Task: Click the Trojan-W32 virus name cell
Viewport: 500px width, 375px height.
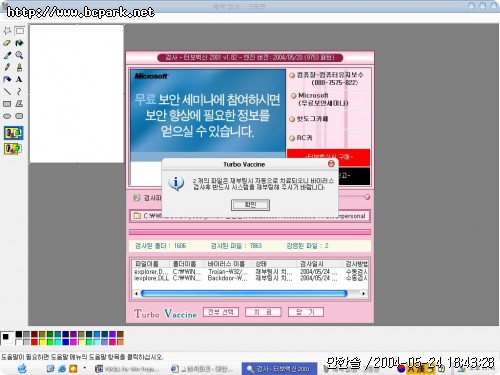Action: [228, 272]
